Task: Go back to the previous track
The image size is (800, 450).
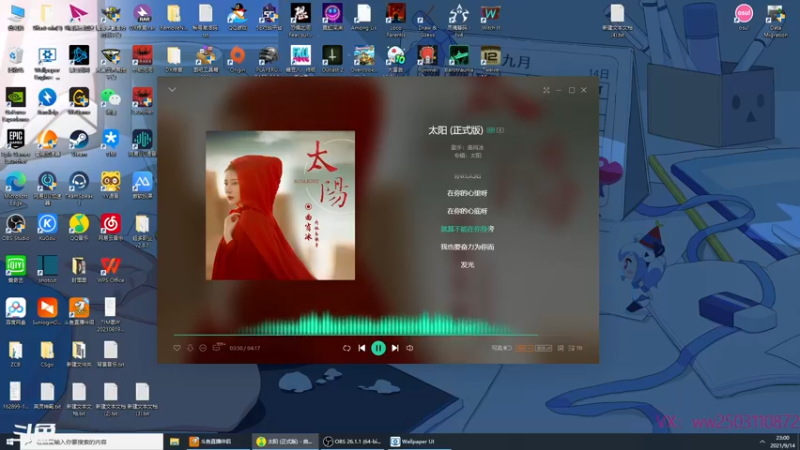Action: (x=362, y=348)
